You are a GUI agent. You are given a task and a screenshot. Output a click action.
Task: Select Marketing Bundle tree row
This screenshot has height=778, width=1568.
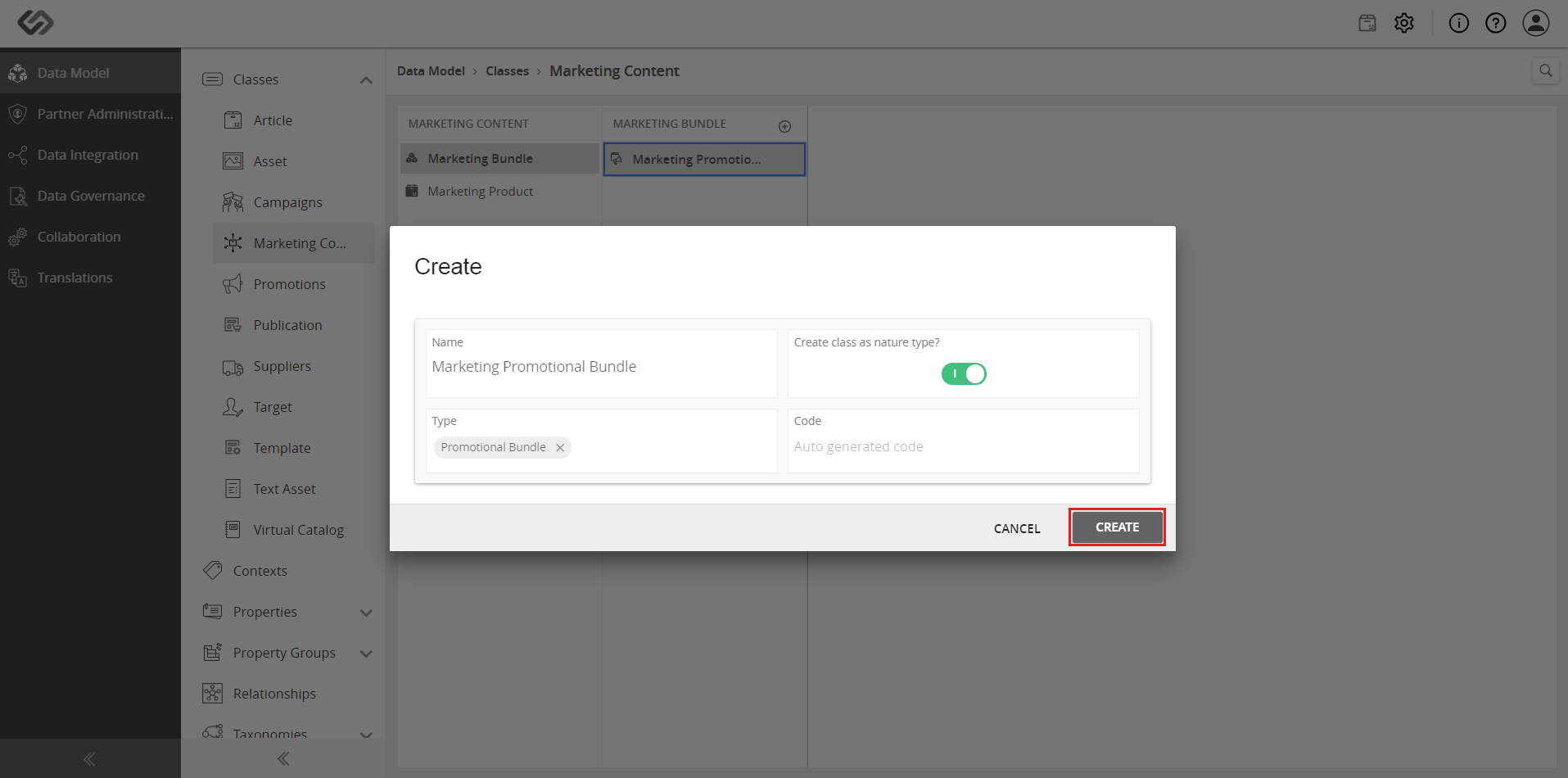499,158
